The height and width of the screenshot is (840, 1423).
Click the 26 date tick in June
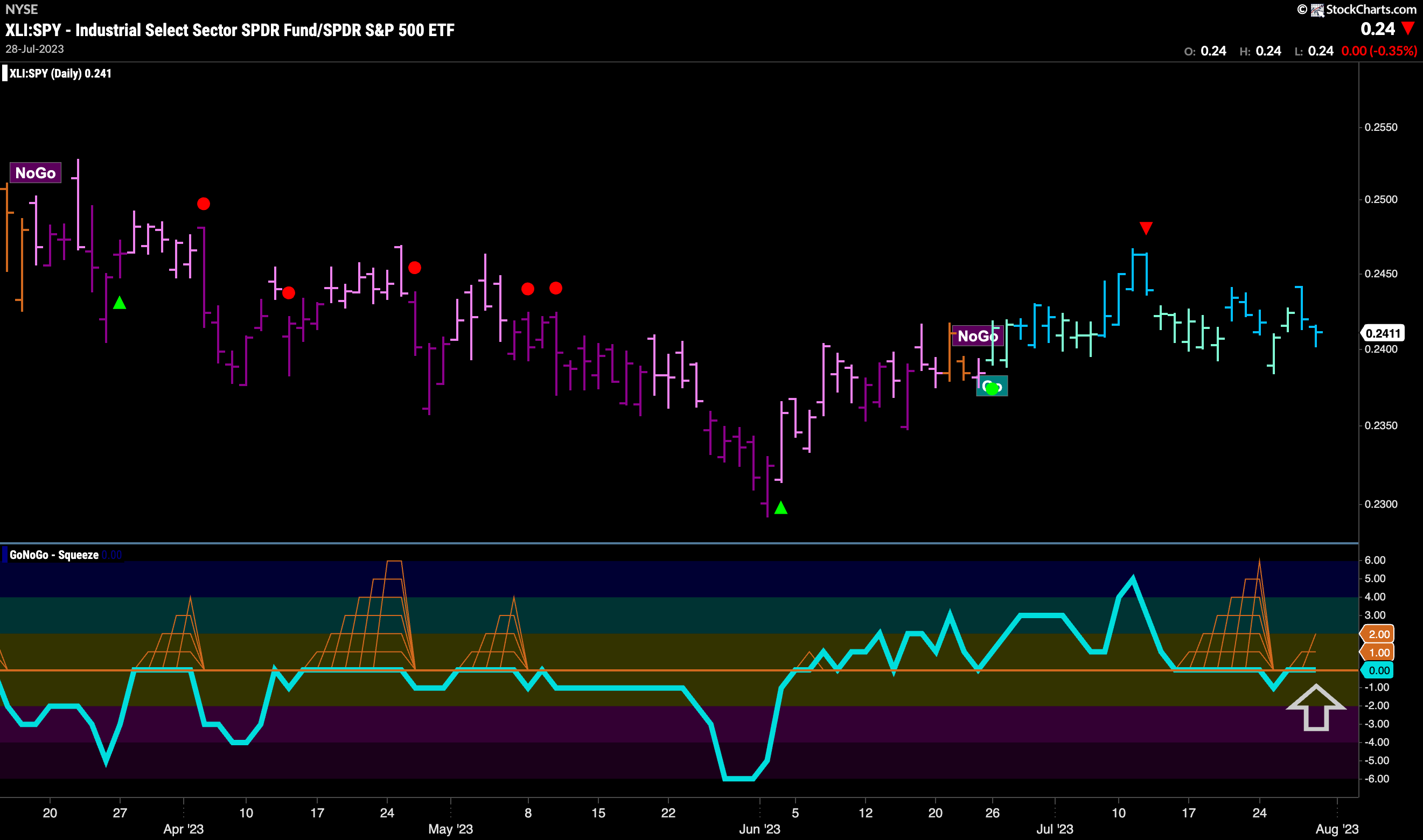992,813
